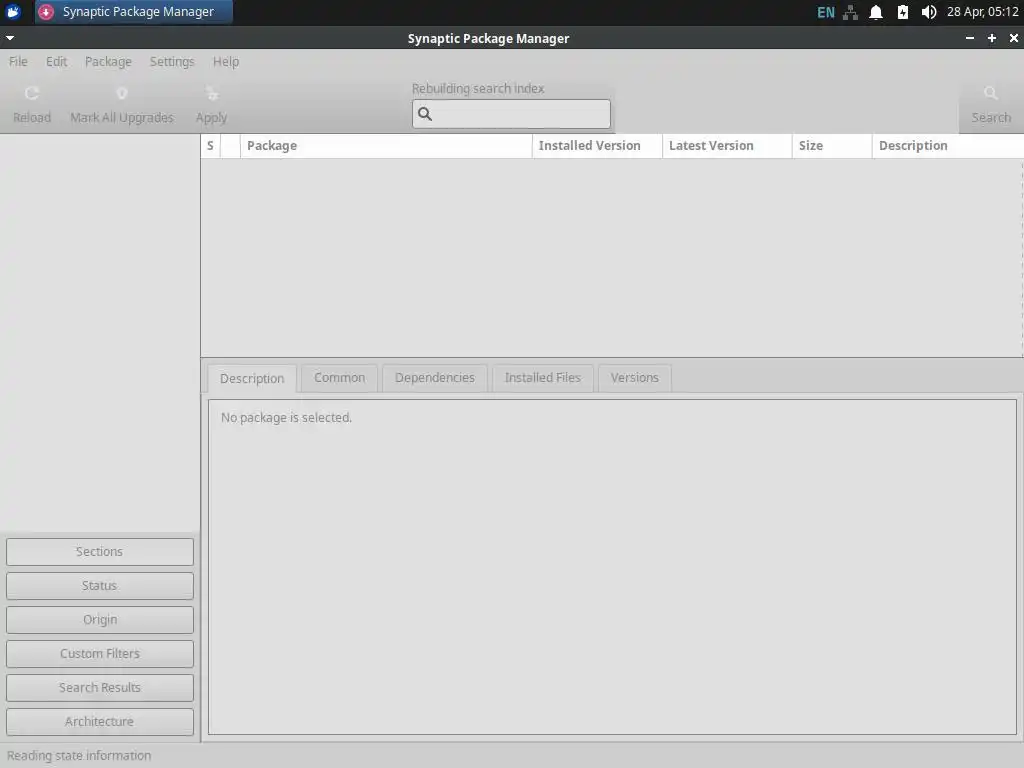Click the Reload toolbar icon

31,93
